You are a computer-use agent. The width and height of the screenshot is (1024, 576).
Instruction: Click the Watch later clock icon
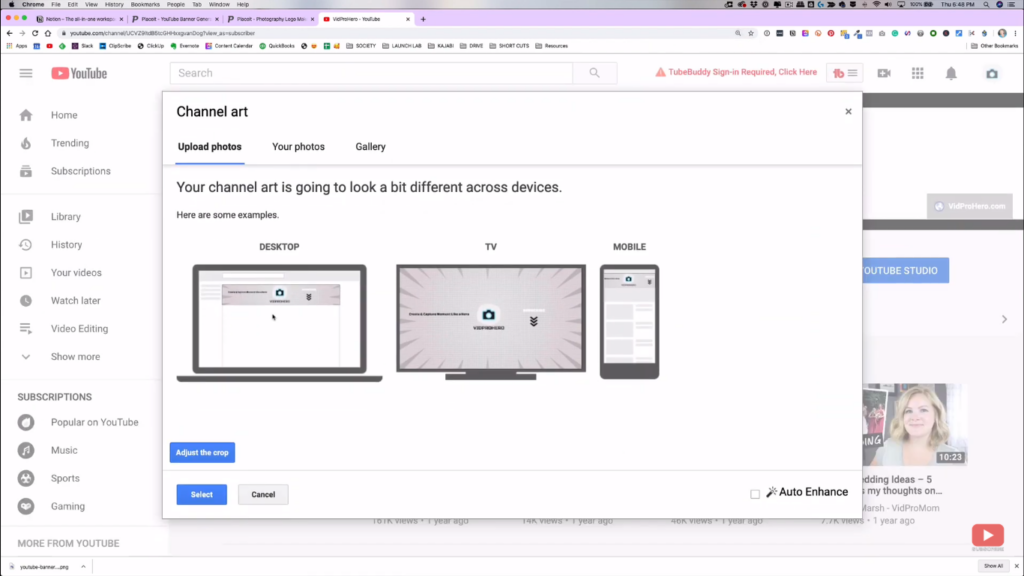[25, 301]
